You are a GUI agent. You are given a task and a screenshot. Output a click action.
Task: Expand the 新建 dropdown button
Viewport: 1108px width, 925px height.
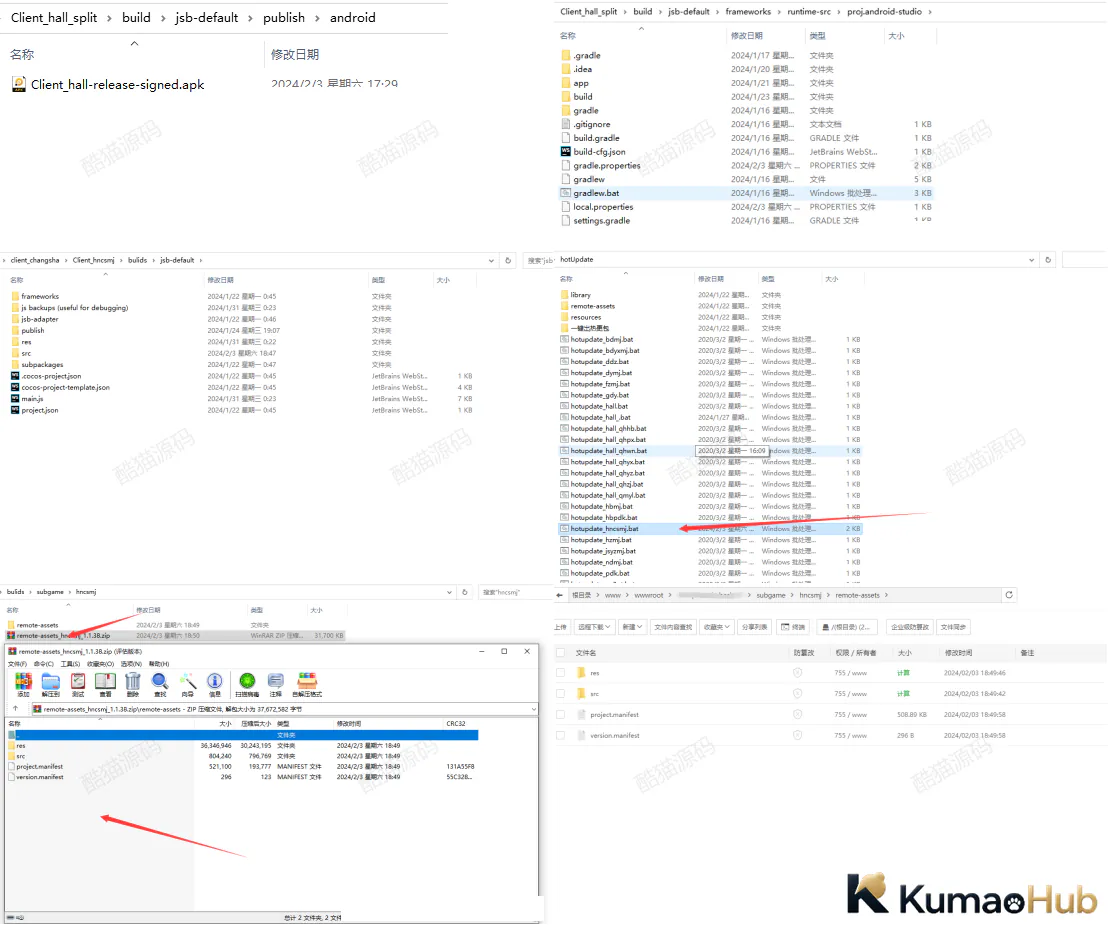click(631, 627)
